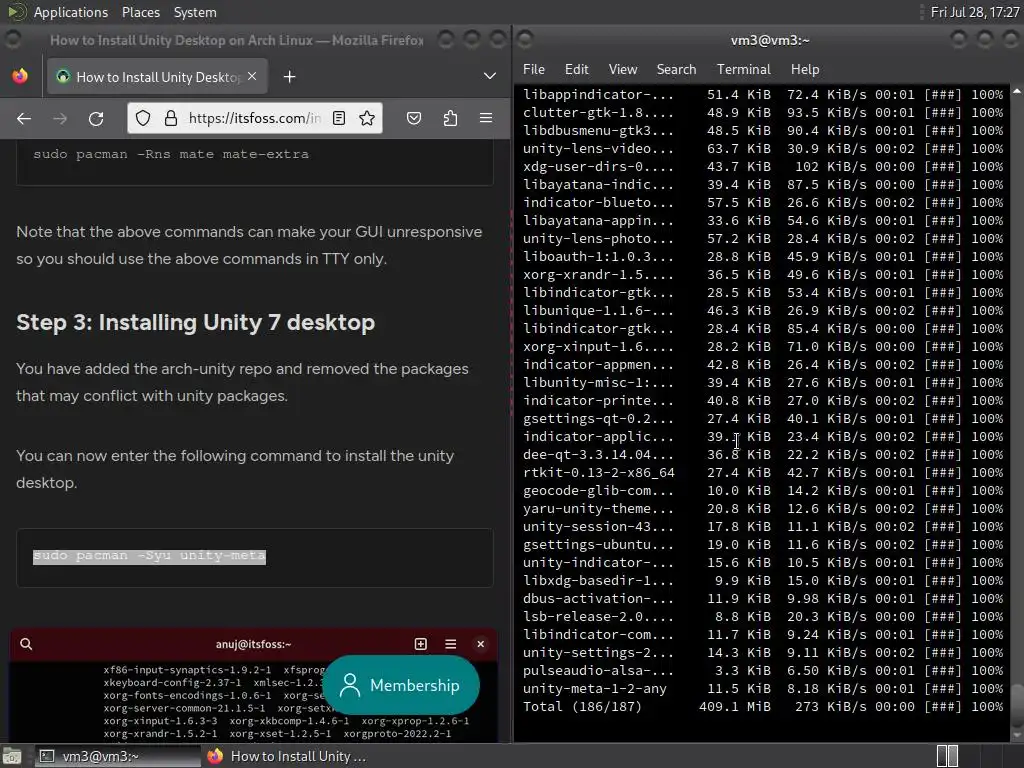The height and width of the screenshot is (768, 1024).
Task: Open the Applications menu
Action: pos(71,12)
